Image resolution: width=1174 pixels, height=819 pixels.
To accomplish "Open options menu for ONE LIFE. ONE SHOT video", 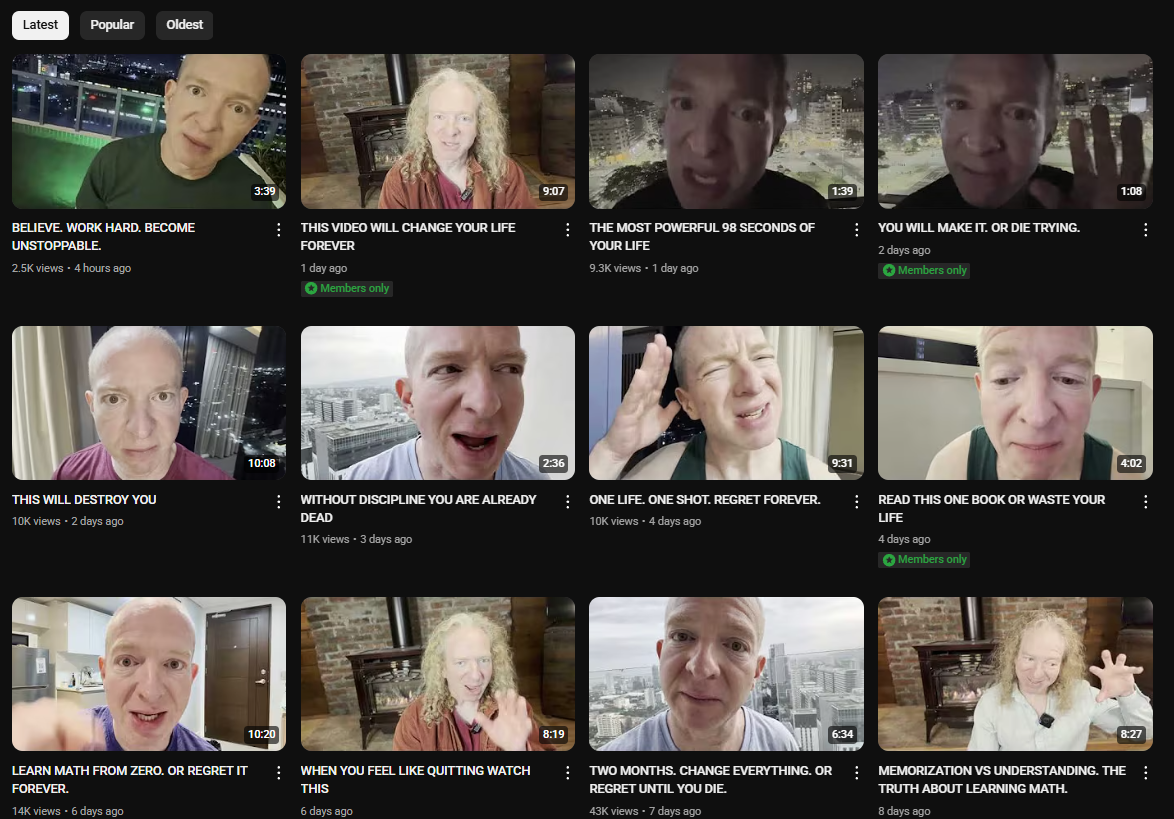I will point(857,502).
